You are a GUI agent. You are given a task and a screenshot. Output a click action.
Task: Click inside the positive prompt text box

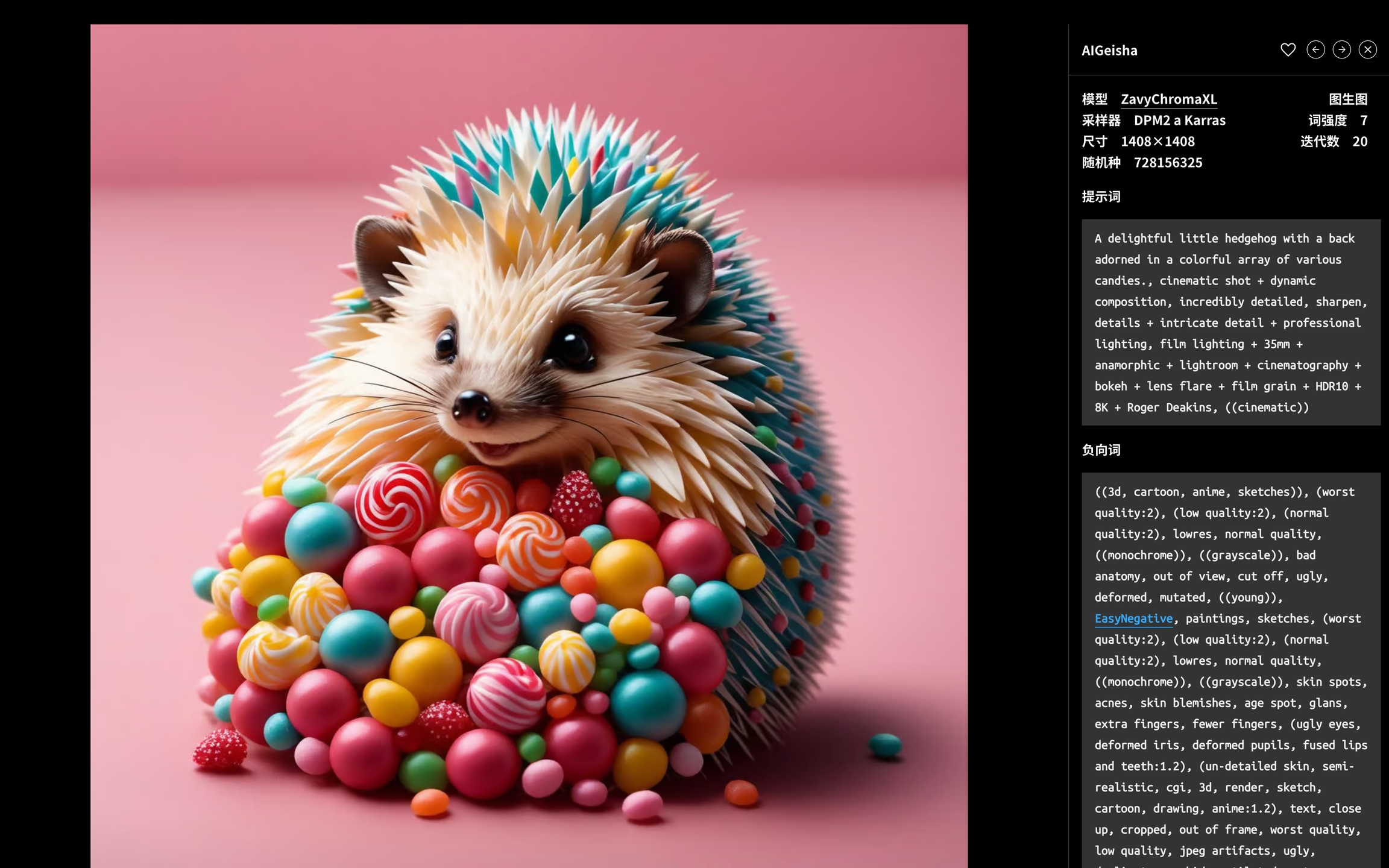tap(1230, 322)
